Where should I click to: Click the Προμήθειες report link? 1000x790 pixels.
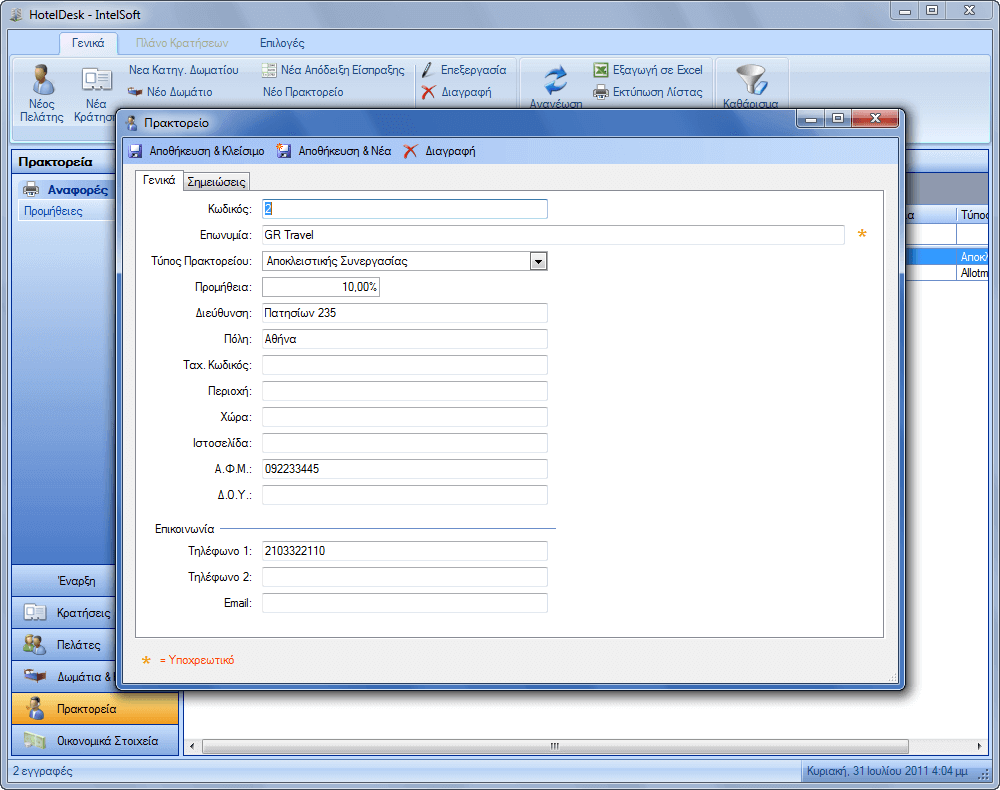coord(53,211)
